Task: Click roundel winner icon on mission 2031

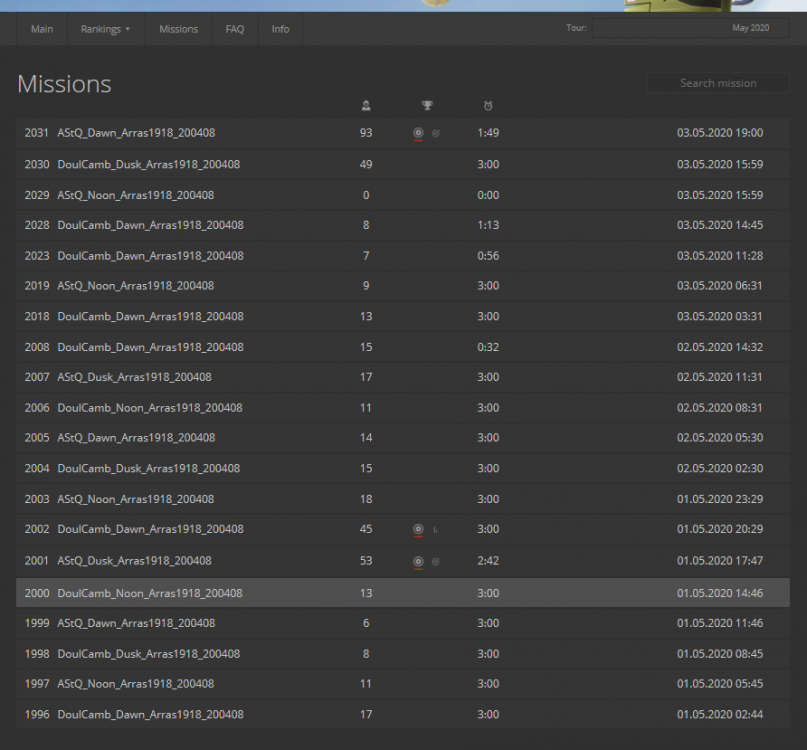Action: pyautogui.click(x=418, y=133)
